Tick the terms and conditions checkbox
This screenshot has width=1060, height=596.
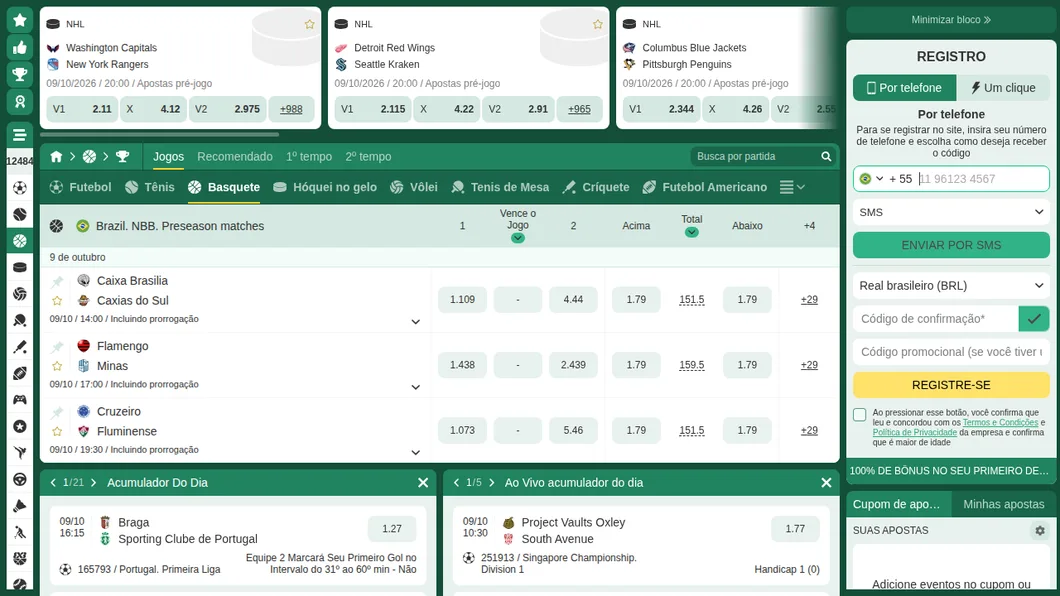coord(859,414)
